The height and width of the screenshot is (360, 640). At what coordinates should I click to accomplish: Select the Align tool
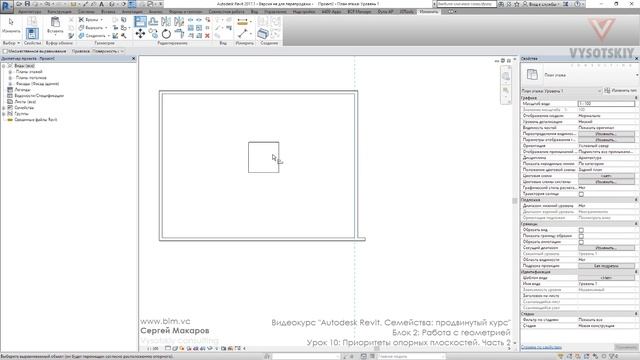tap(140, 22)
